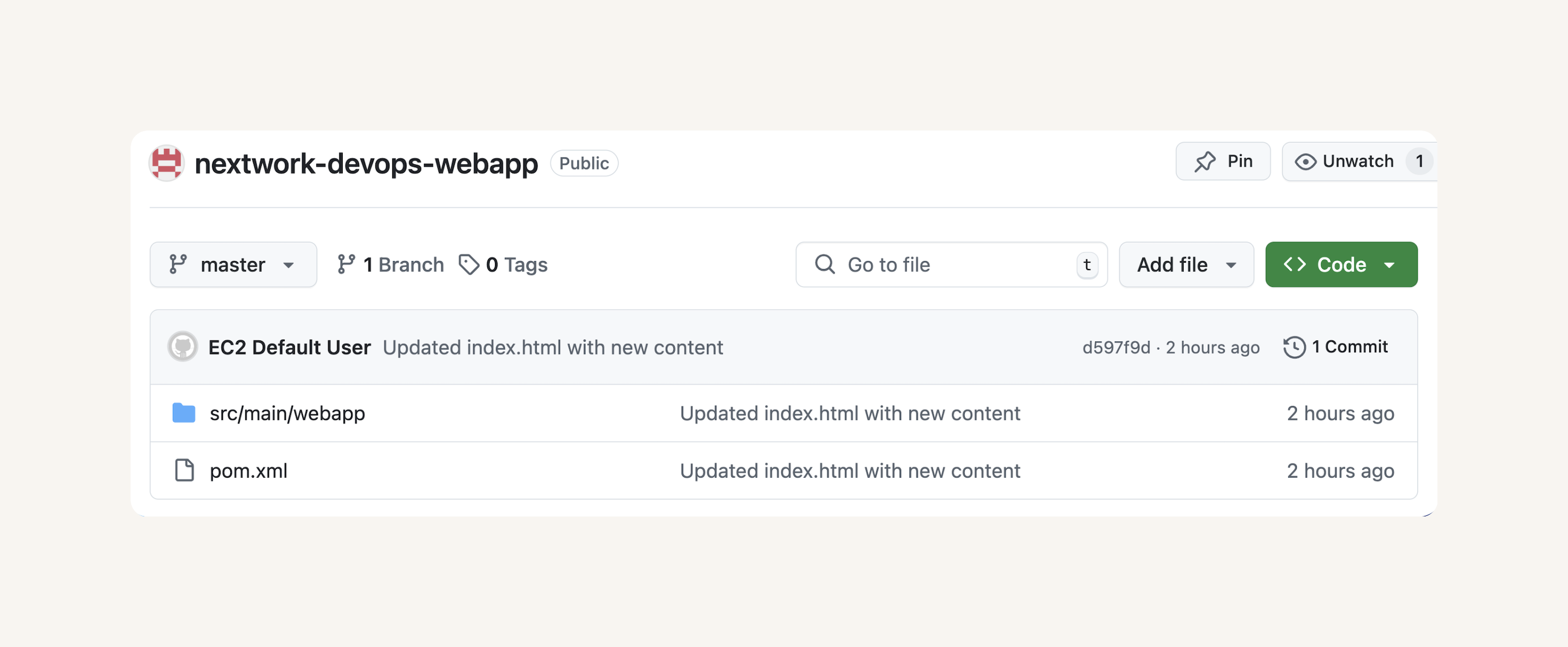View the 1 Branch link
Image resolution: width=1568 pixels, height=647 pixels.
390,265
